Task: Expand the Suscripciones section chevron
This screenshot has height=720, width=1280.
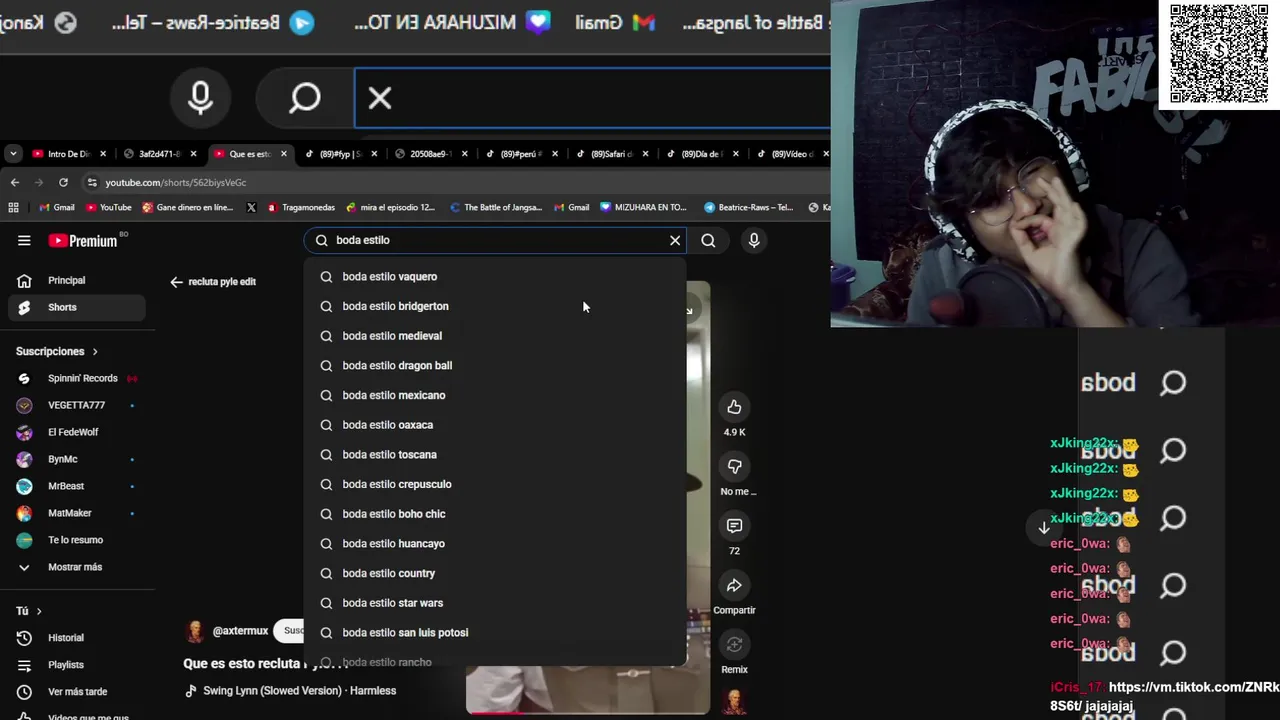Action: click(x=95, y=352)
